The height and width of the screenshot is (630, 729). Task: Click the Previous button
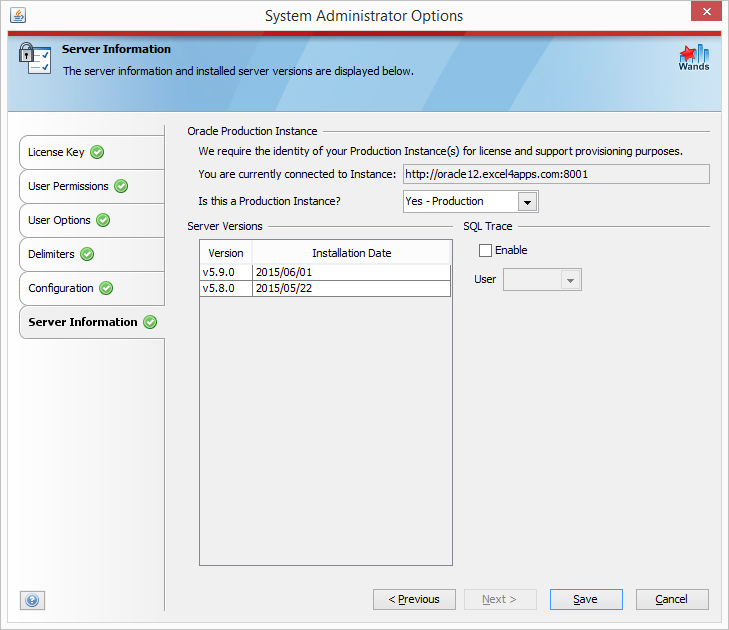coord(414,599)
